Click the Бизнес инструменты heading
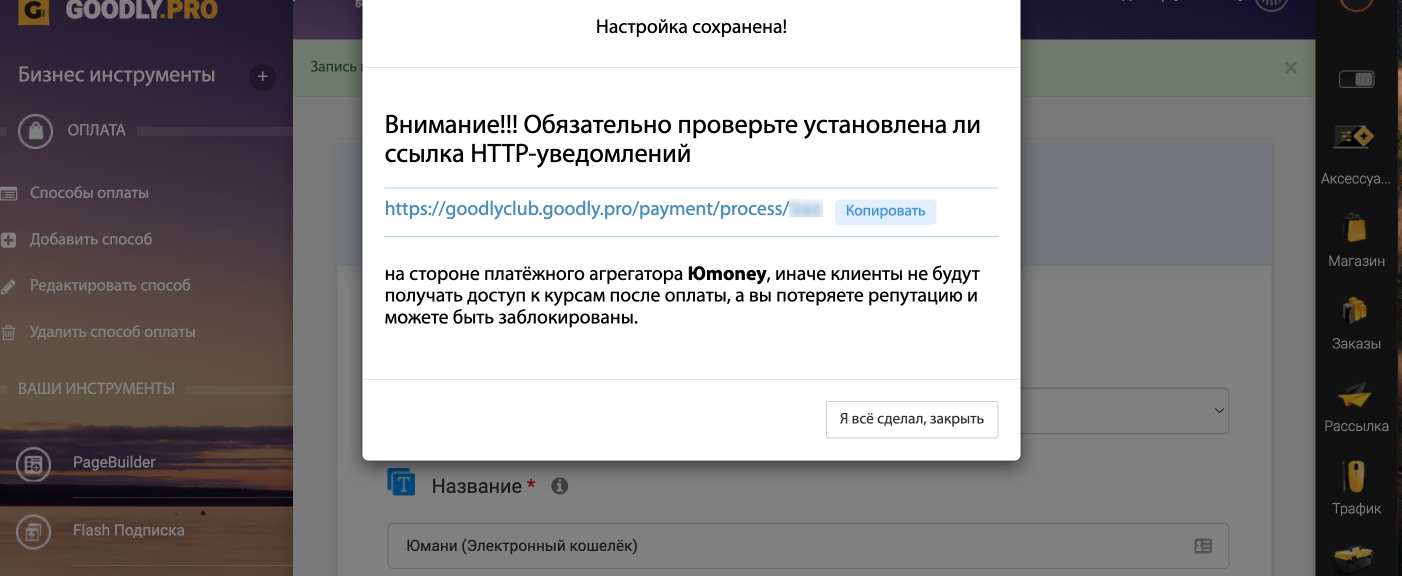This screenshot has height=576, width=1402. tap(116, 75)
